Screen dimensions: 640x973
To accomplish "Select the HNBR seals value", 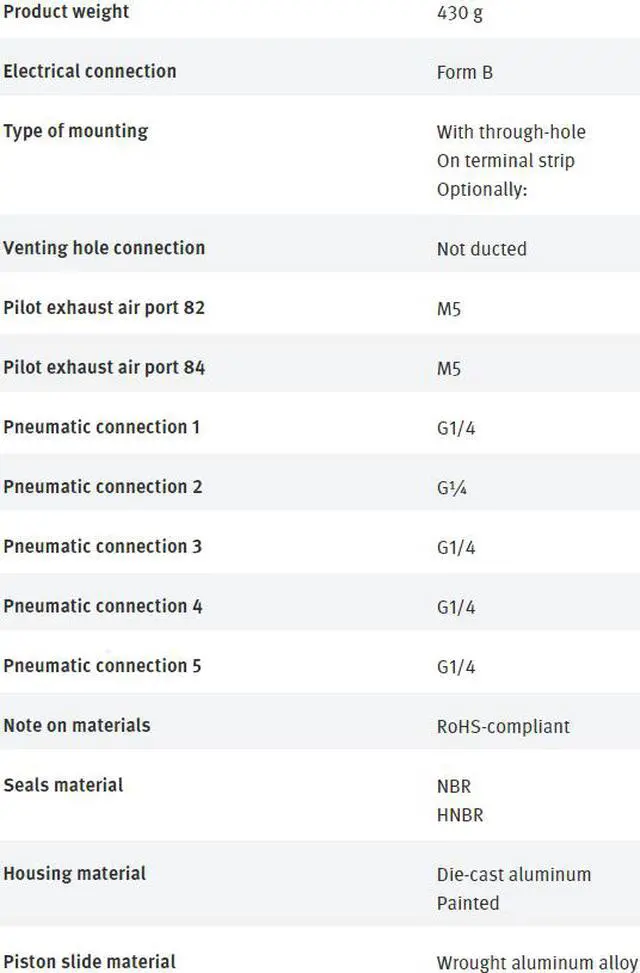I will tap(459, 815).
